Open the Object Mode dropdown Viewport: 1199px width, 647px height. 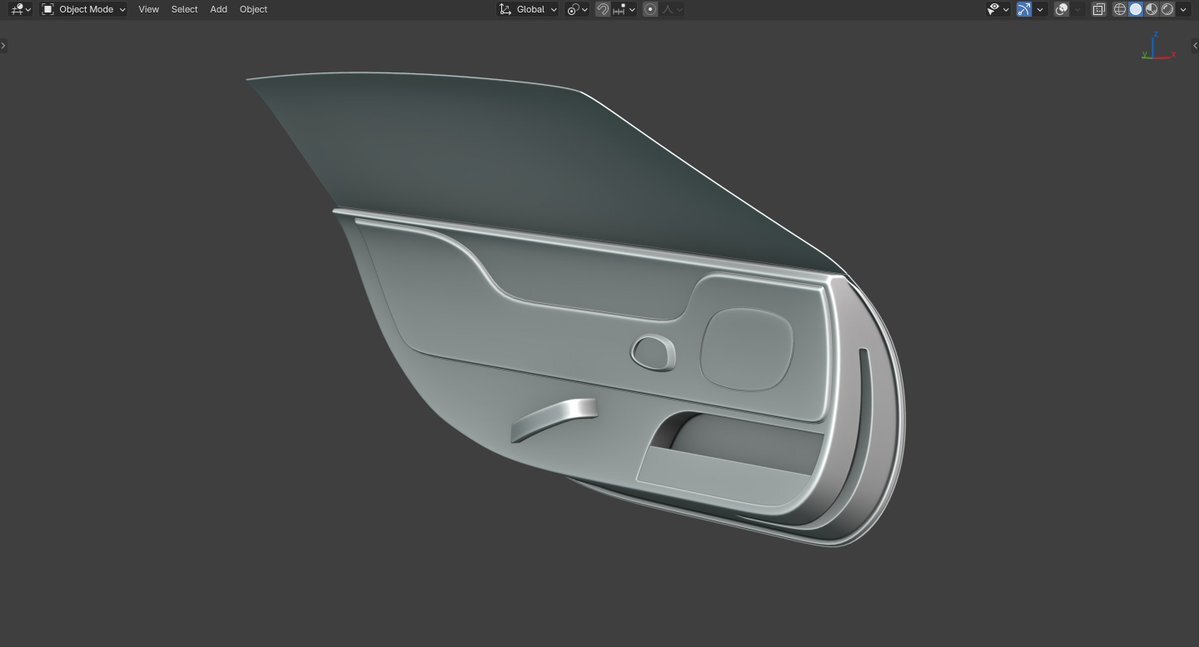84,9
